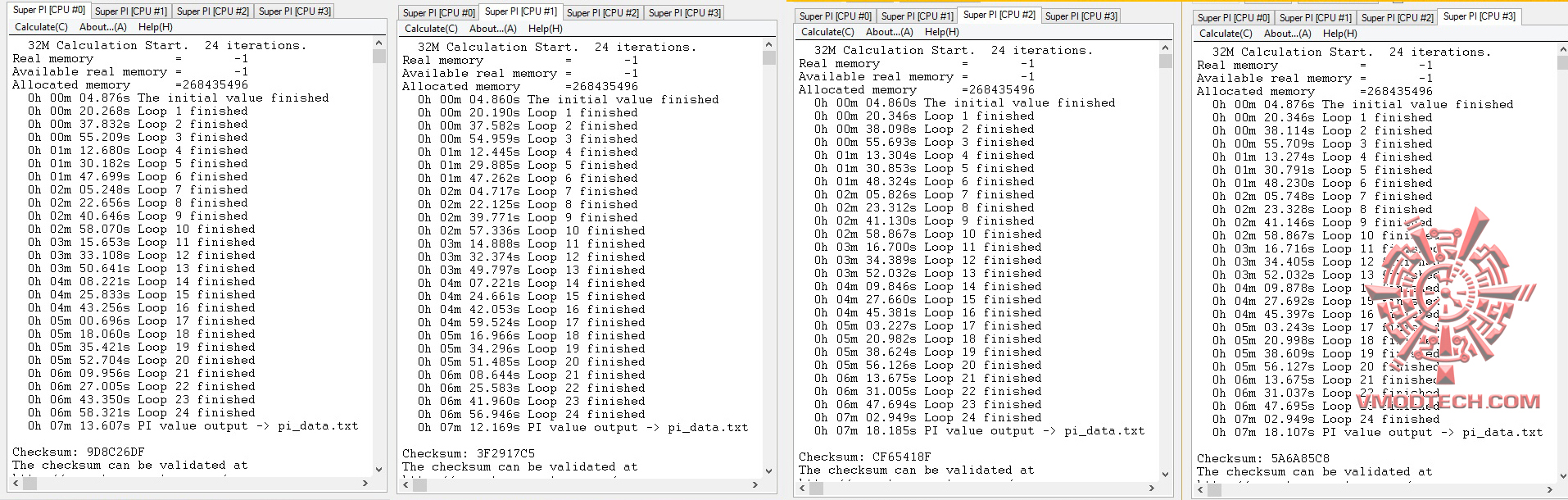
Task: Click the 'Checksum: 3F2917C5' line
Action: click(469, 453)
